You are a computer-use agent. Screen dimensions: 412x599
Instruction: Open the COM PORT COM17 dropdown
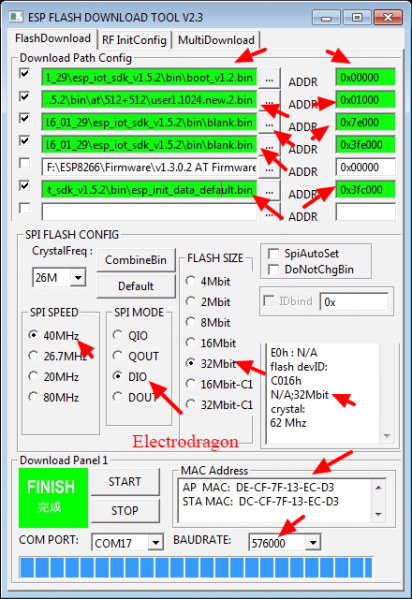pos(156,542)
